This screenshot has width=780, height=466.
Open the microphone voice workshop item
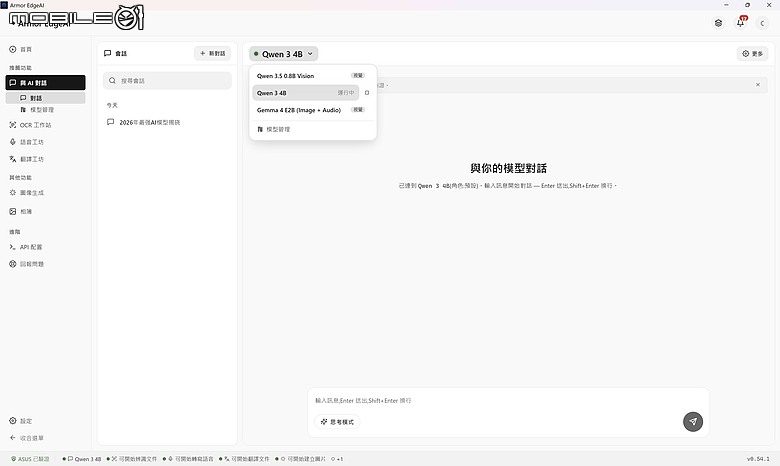[x=27, y=142]
